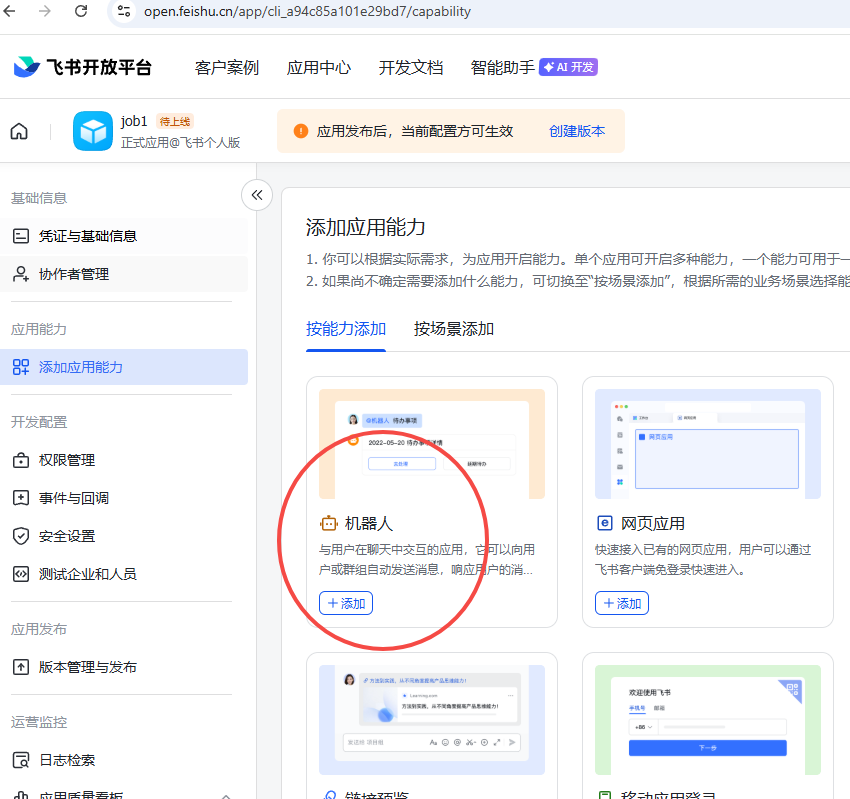This screenshot has width=850, height=799.
Task: Click the 创建版本 link
Action: (577, 131)
